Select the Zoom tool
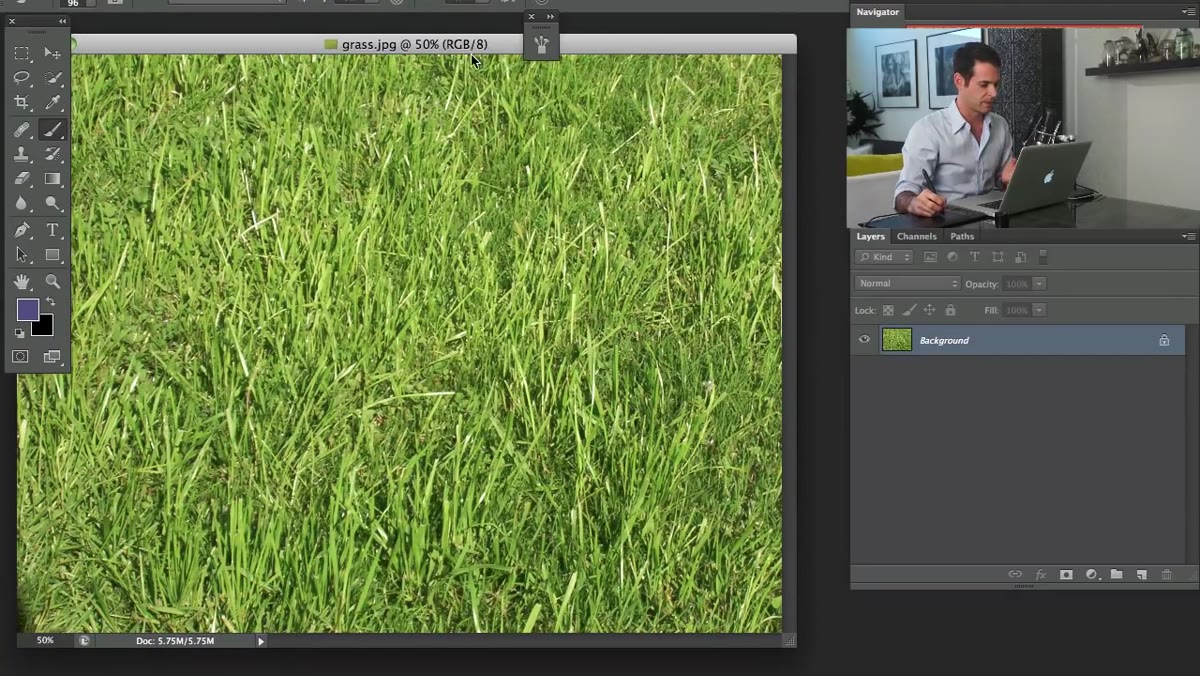Screen dimensions: 1200x676 click(x=52, y=282)
